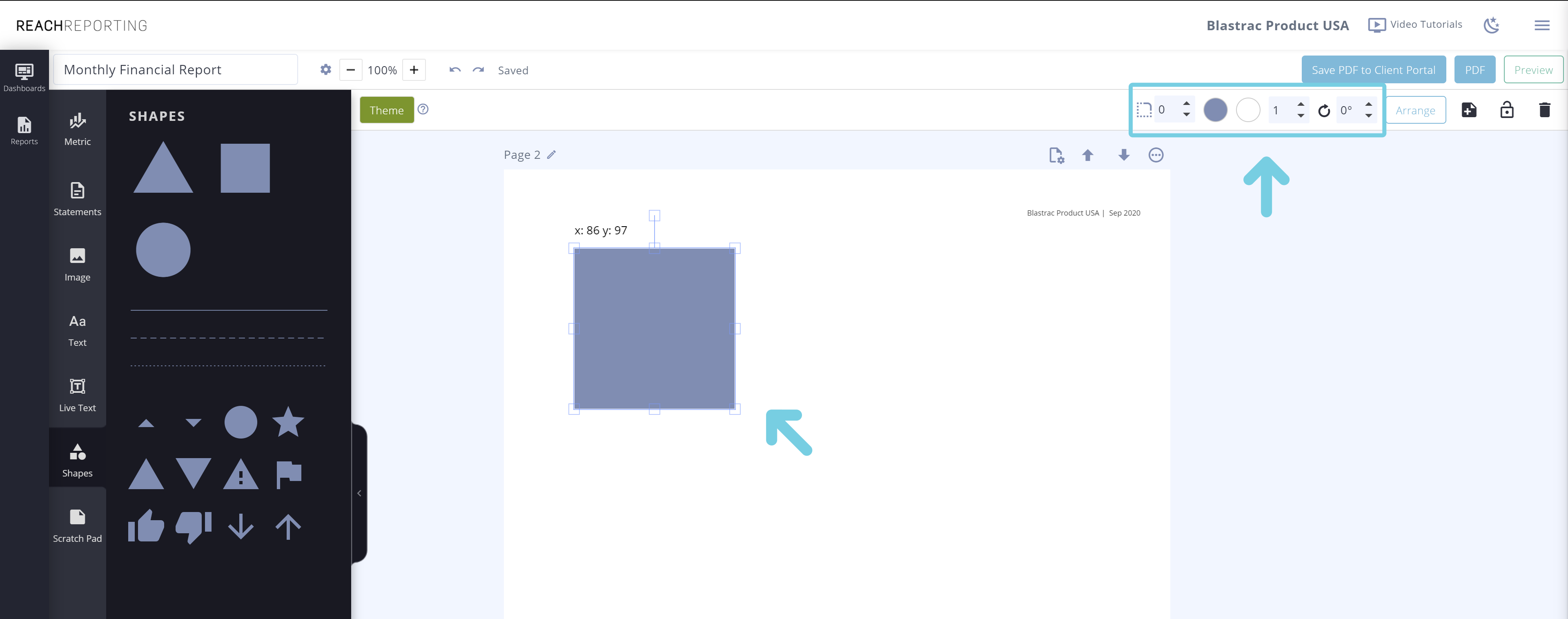This screenshot has height=619, width=1568.
Task: Open the shape fill color swatch
Action: click(x=1216, y=110)
